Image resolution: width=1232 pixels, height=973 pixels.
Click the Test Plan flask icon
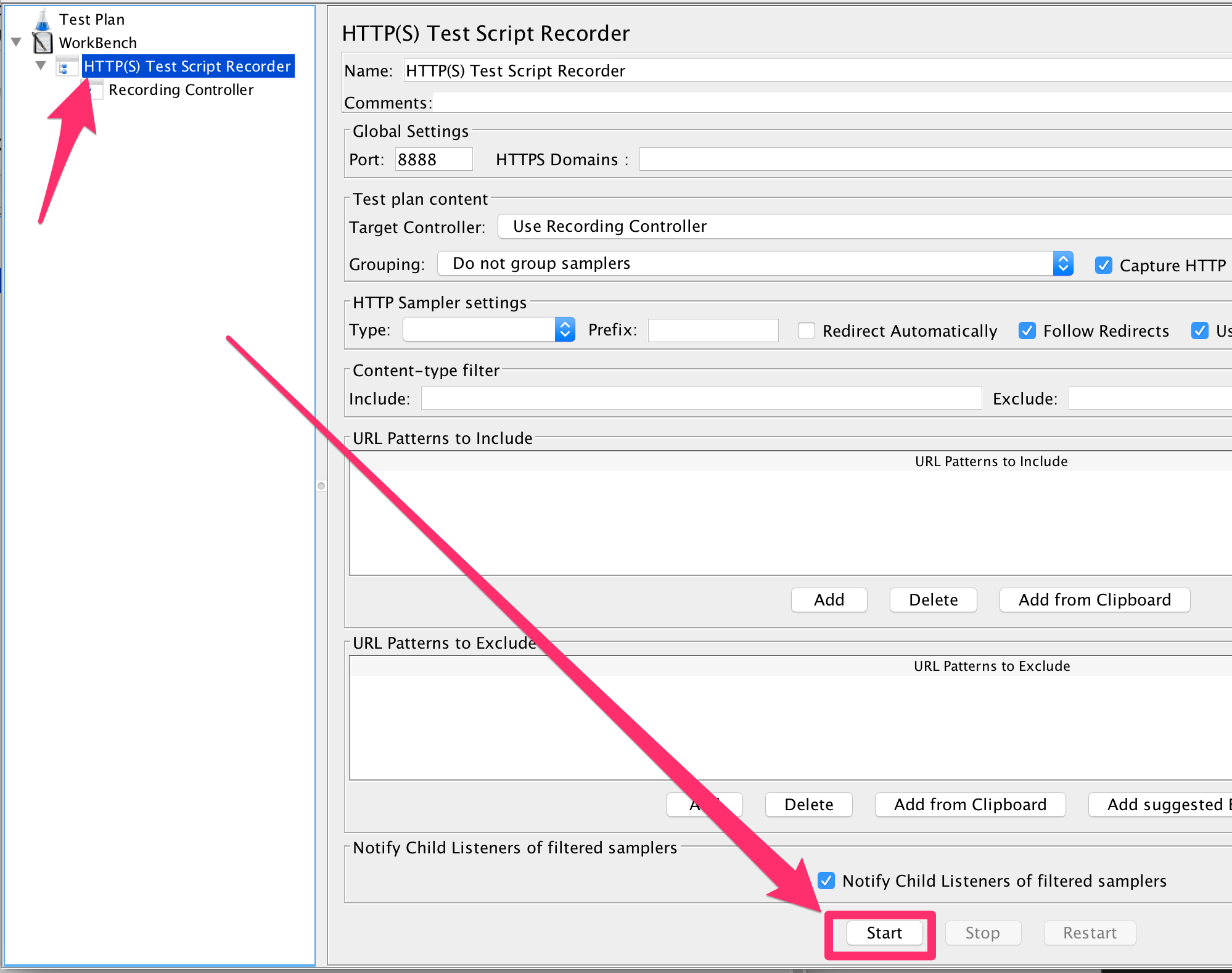click(43, 20)
